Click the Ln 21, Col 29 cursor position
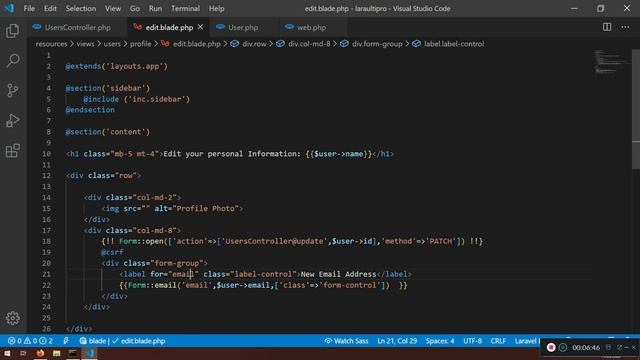Viewport: 640px width, 360px height. coord(397,341)
